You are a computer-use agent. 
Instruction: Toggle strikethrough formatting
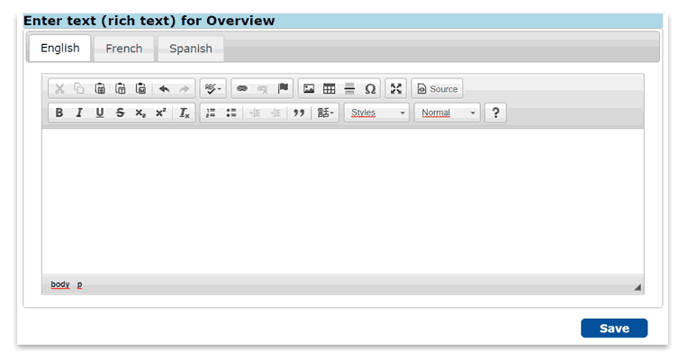(120, 113)
